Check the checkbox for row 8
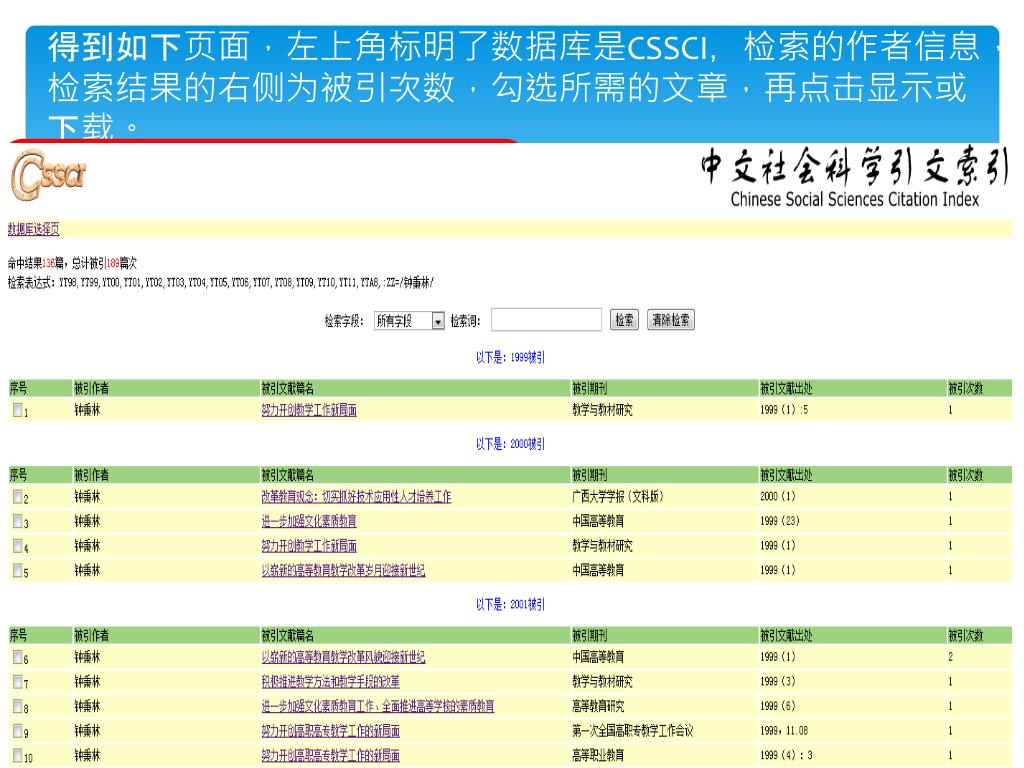The width and height of the screenshot is (1024, 768). tap(18, 706)
